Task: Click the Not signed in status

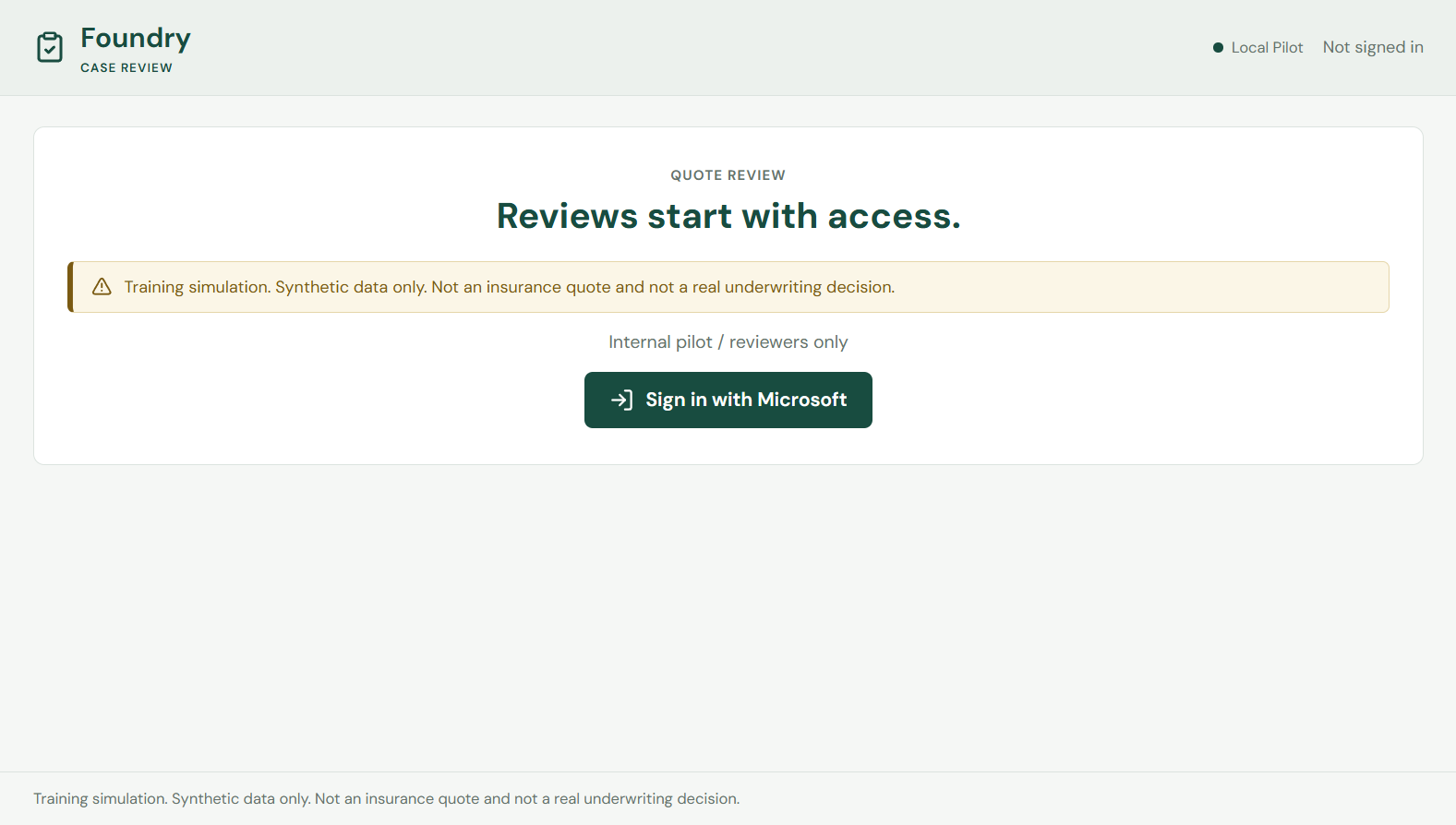Action: tap(1373, 47)
